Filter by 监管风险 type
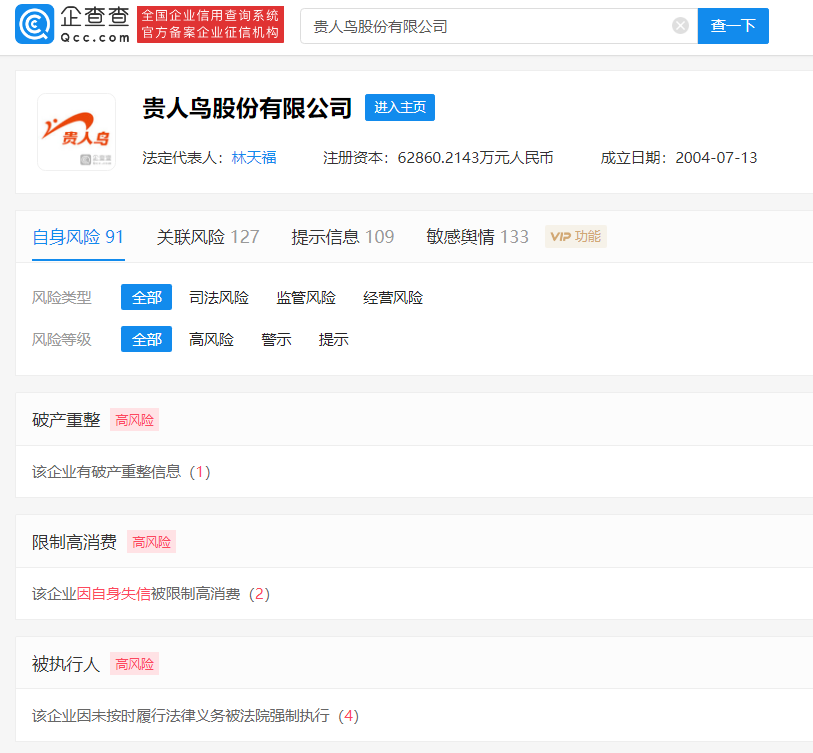The width and height of the screenshot is (813, 753). [x=306, y=298]
